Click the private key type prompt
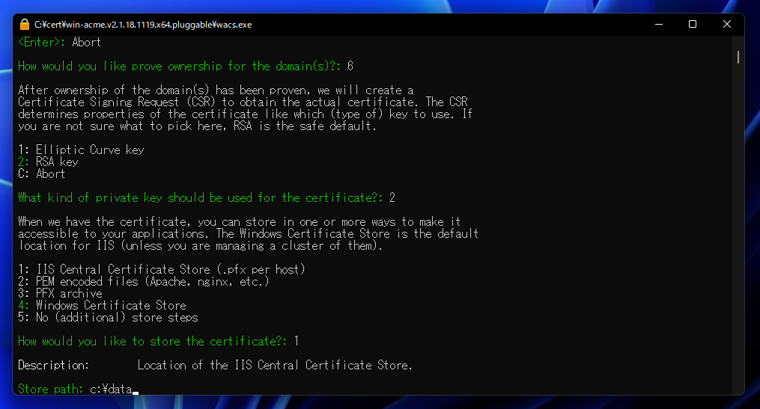Image resolution: width=760 pixels, height=409 pixels. 206,198
